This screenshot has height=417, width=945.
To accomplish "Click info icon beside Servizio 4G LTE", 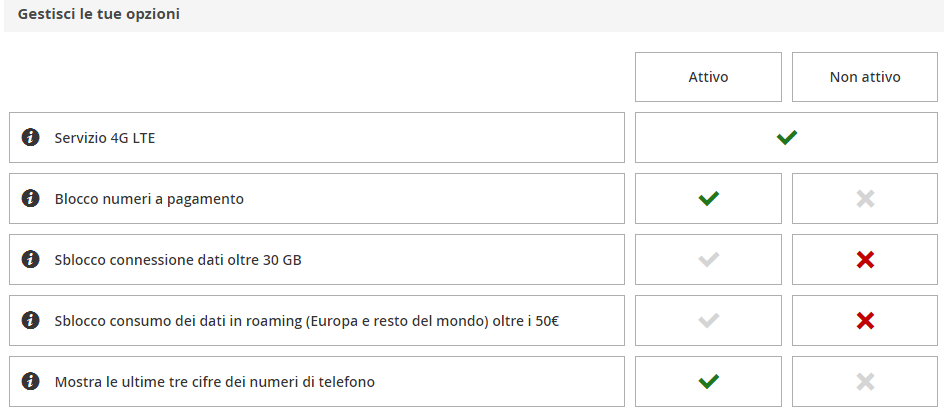I will (x=30, y=137).
